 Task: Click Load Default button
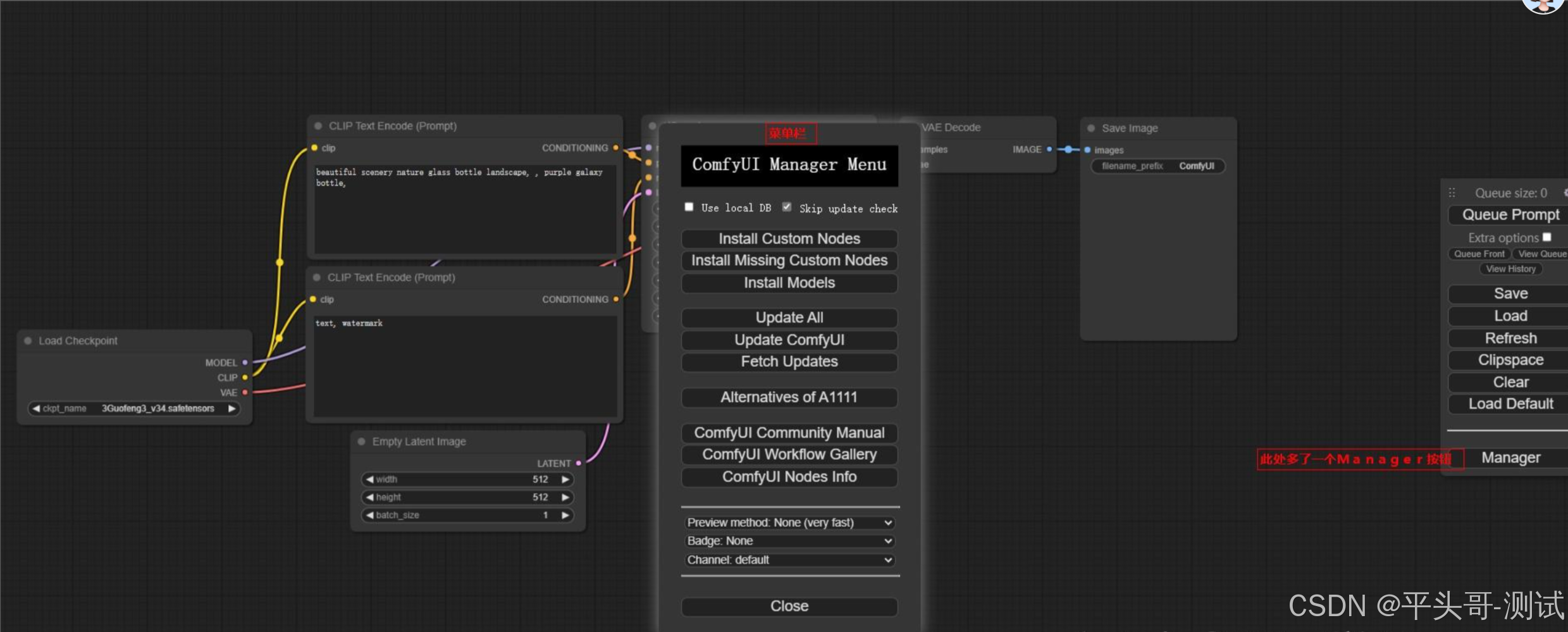pos(1509,404)
